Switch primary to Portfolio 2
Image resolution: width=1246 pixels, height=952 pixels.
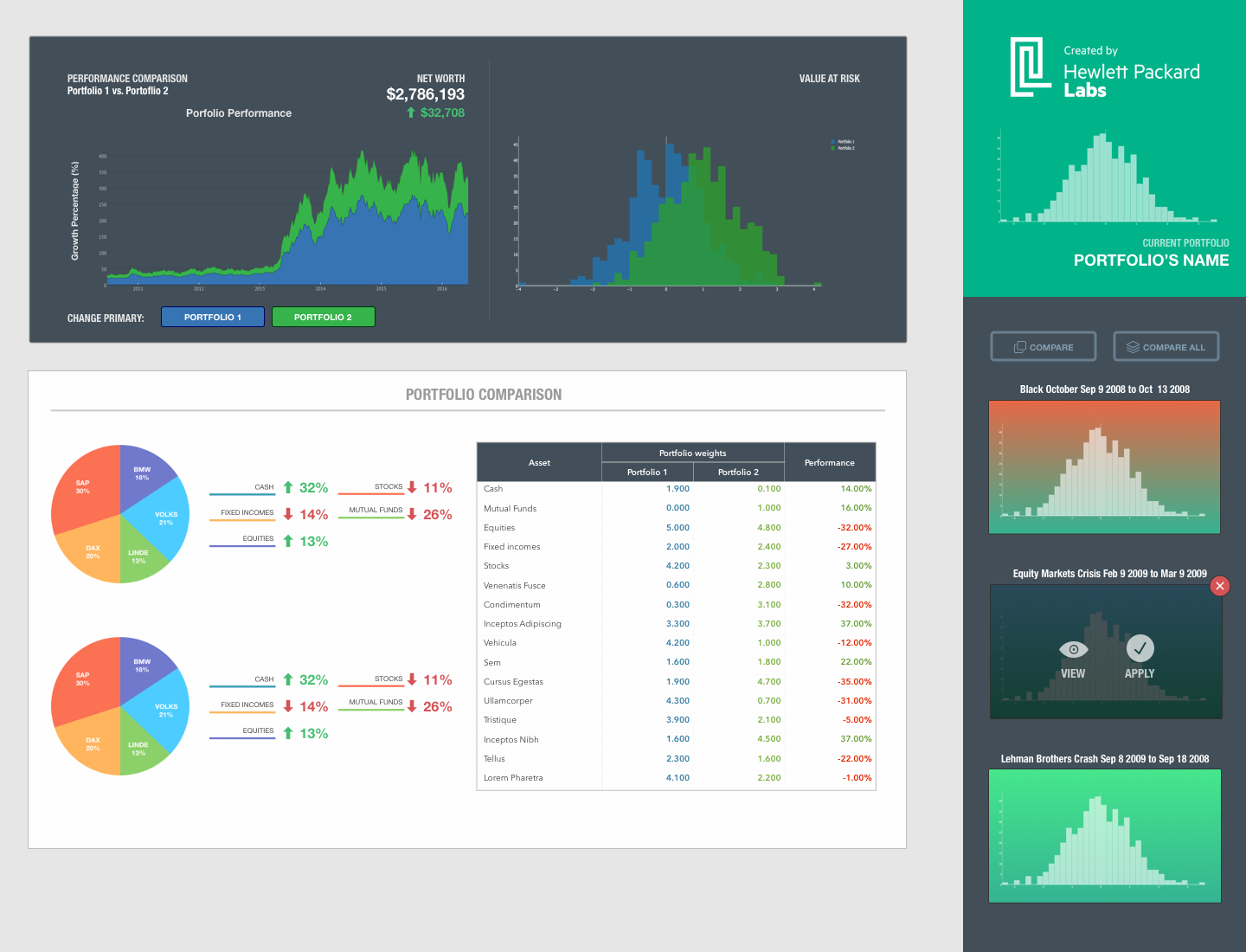323,317
